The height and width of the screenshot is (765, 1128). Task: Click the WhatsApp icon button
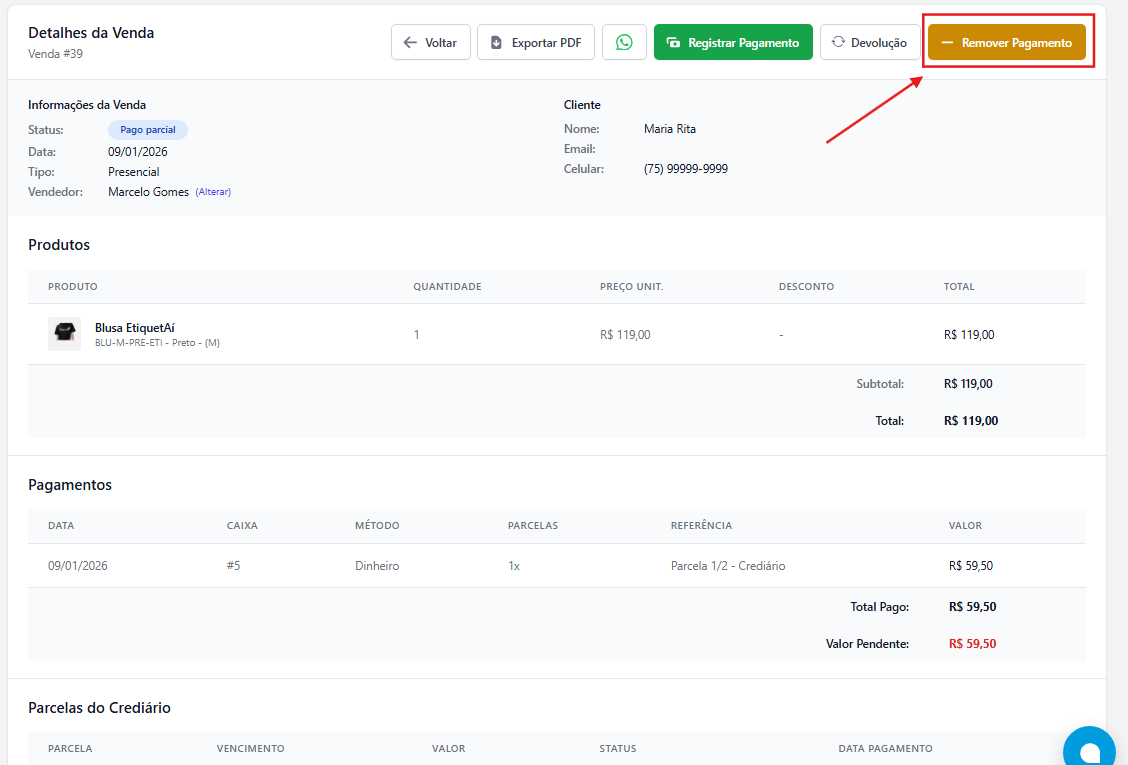click(624, 42)
